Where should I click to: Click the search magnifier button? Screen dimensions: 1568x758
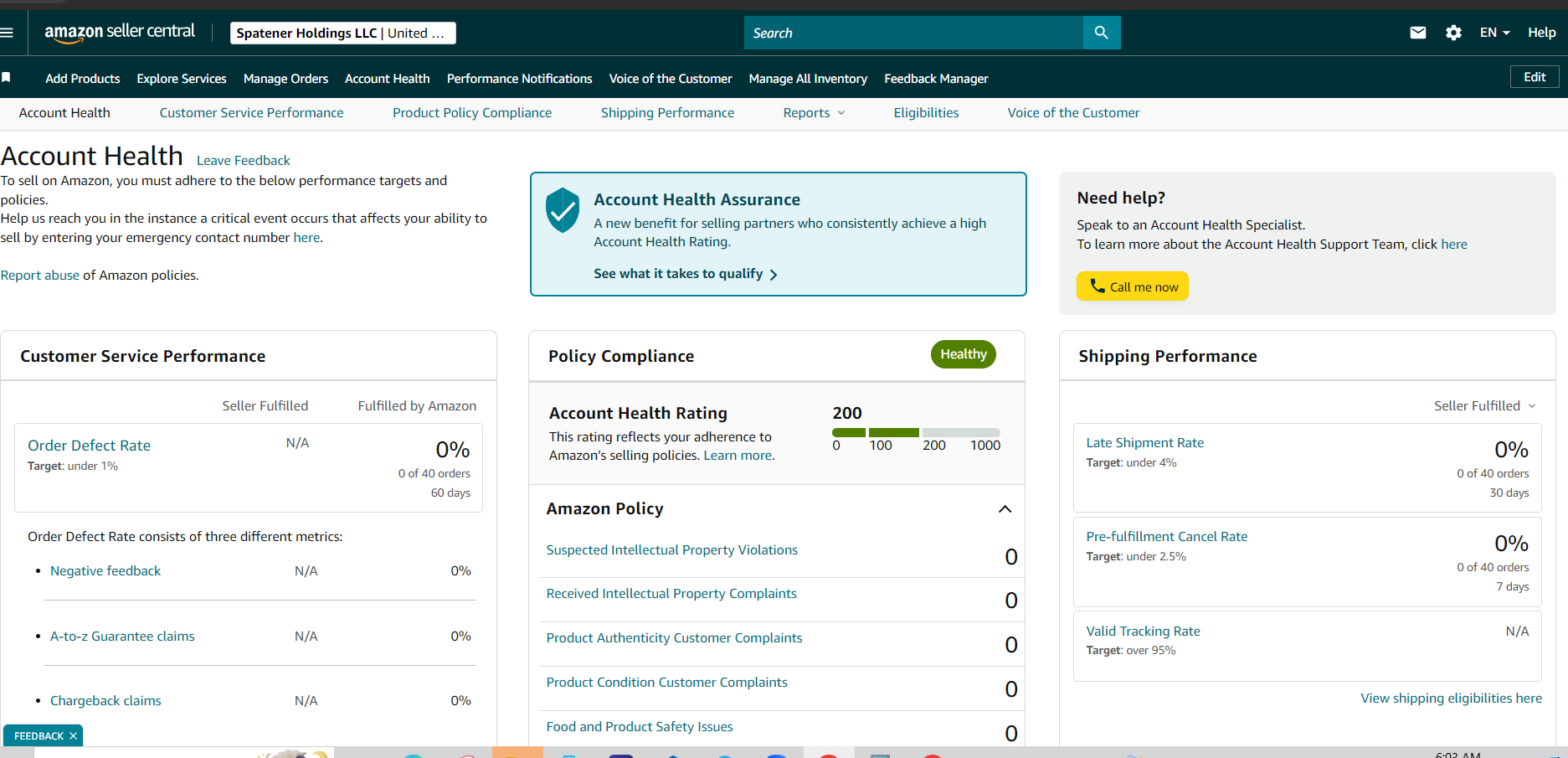[x=1102, y=33]
